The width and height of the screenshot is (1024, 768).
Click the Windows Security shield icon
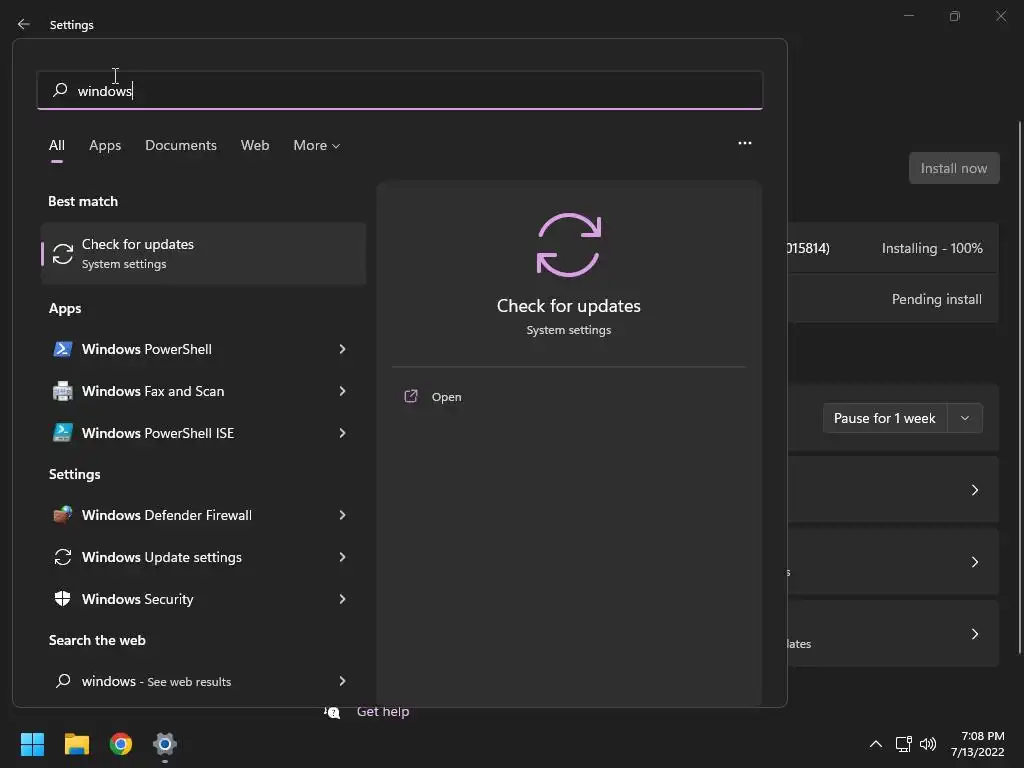point(63,599)
